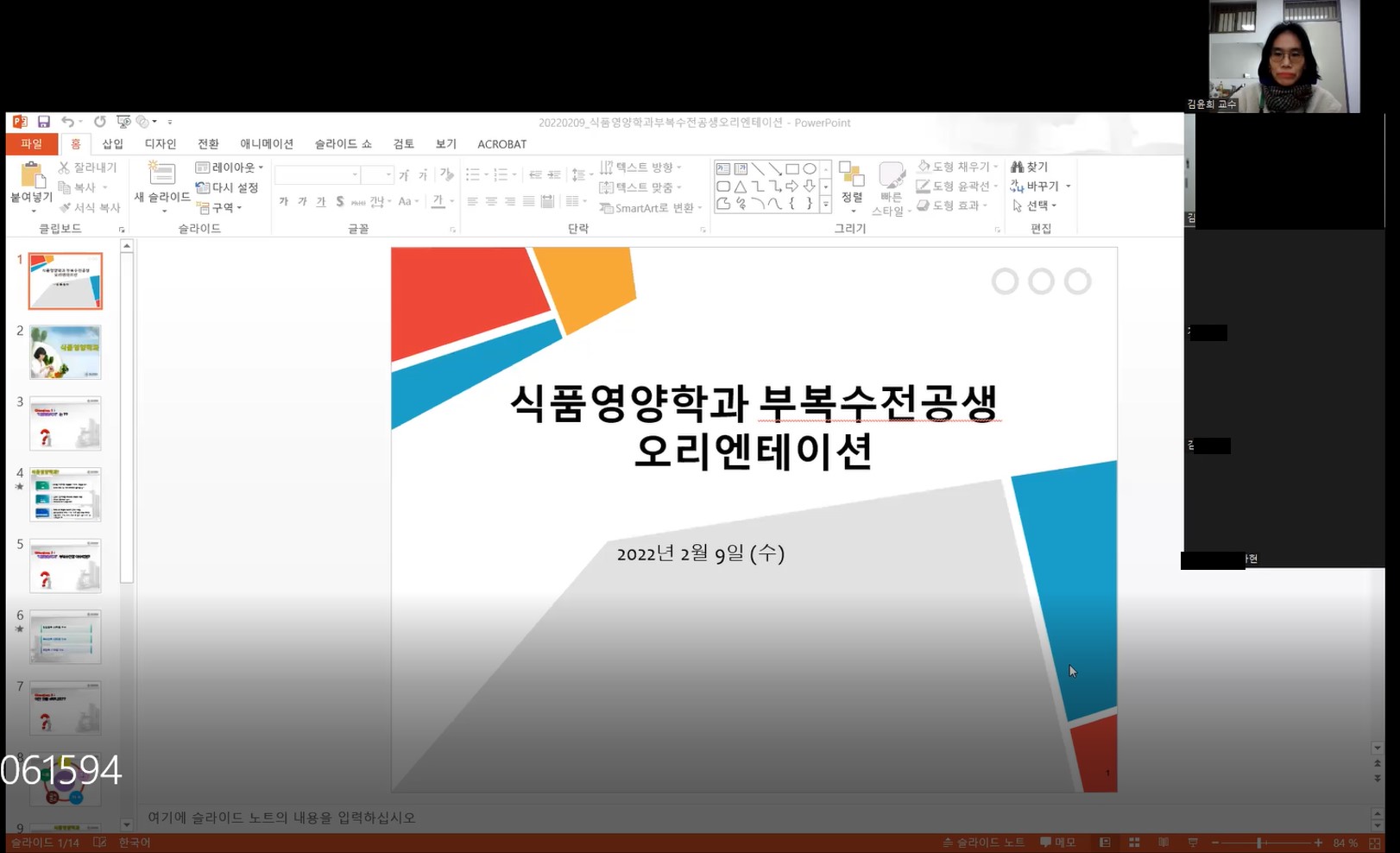Select slide 2 thumbnail in the panel
Screen dimensions: 1400x853
click(x=65, y=352)
